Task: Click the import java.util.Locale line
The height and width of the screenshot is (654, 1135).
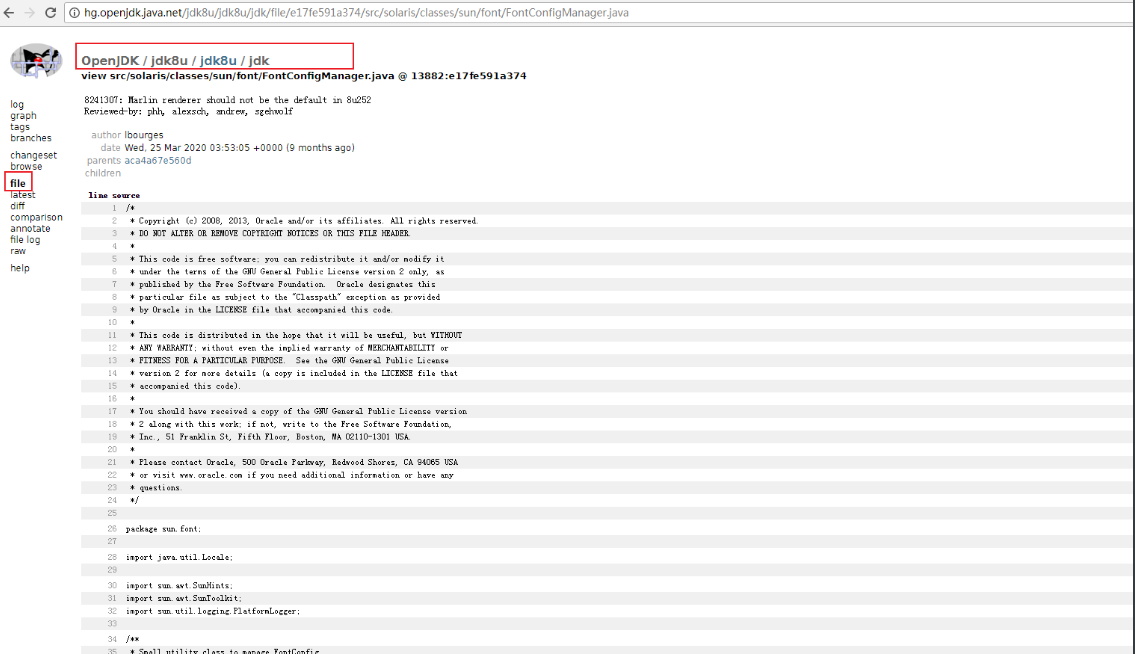Action: [x=180, y=557]
